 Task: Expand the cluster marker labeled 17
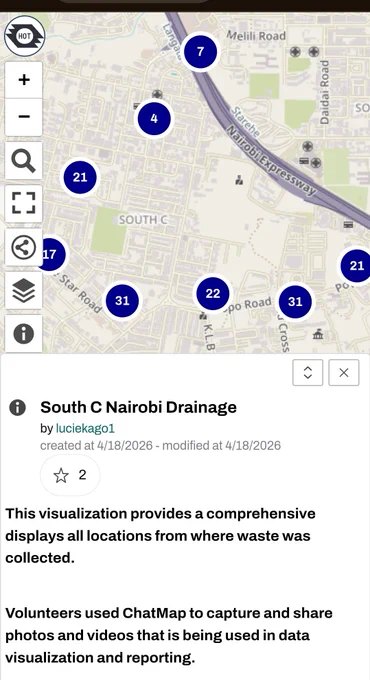(x=51, y=255)
